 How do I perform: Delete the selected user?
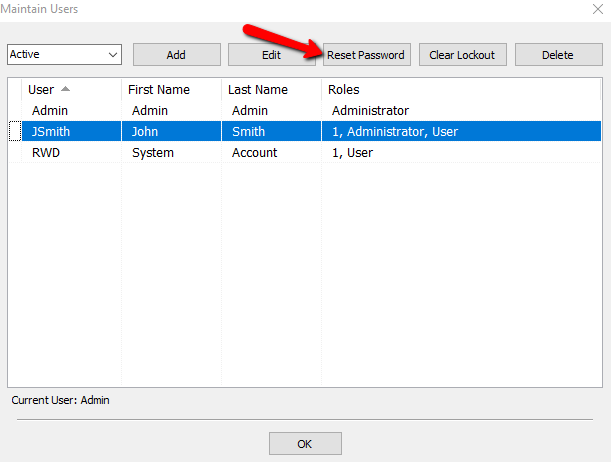pyautogui.click(x=558, y=55)
